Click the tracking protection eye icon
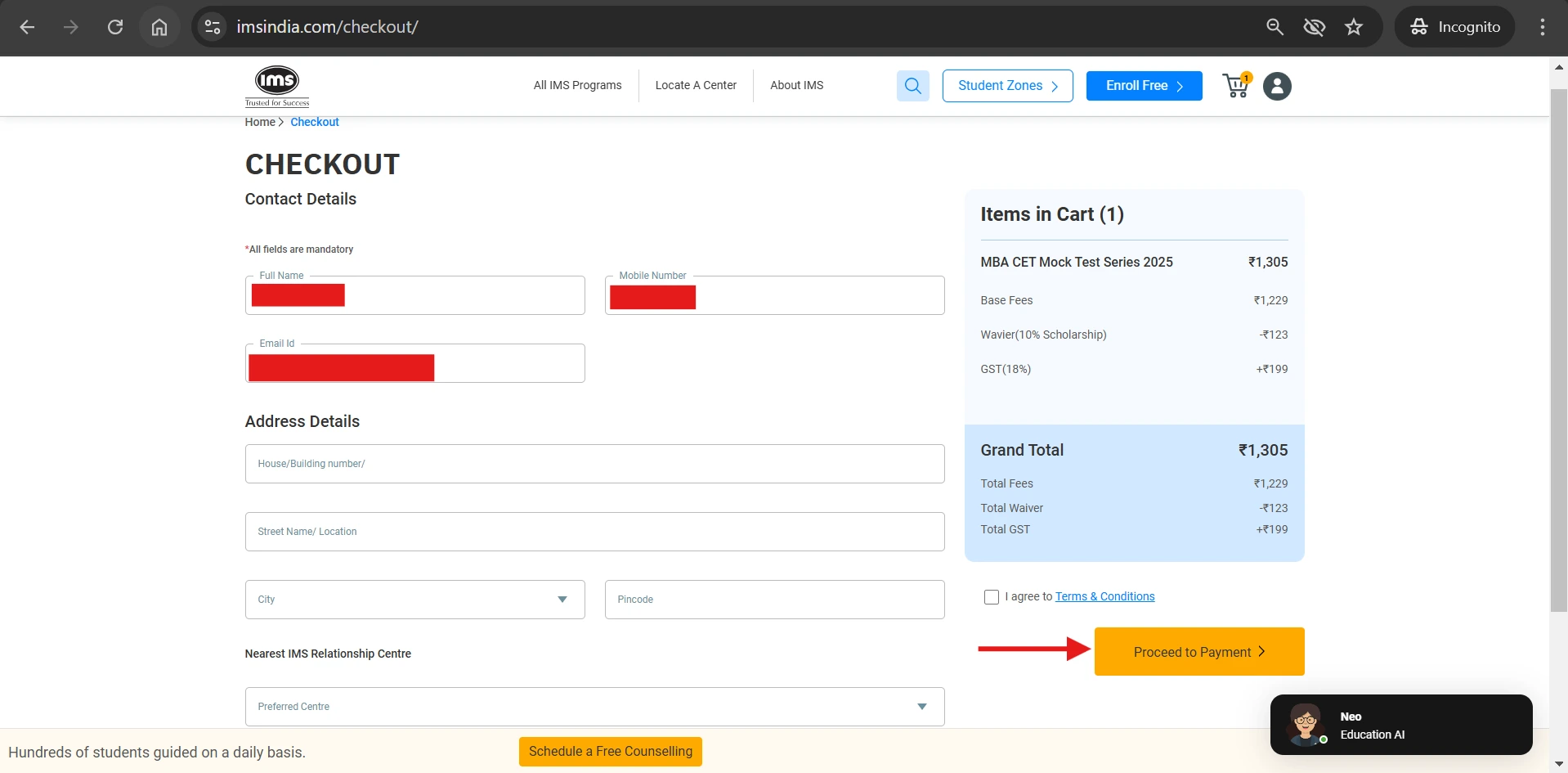The height and width of the screenshot is (773, 1568). click(x=1314, y=27)
